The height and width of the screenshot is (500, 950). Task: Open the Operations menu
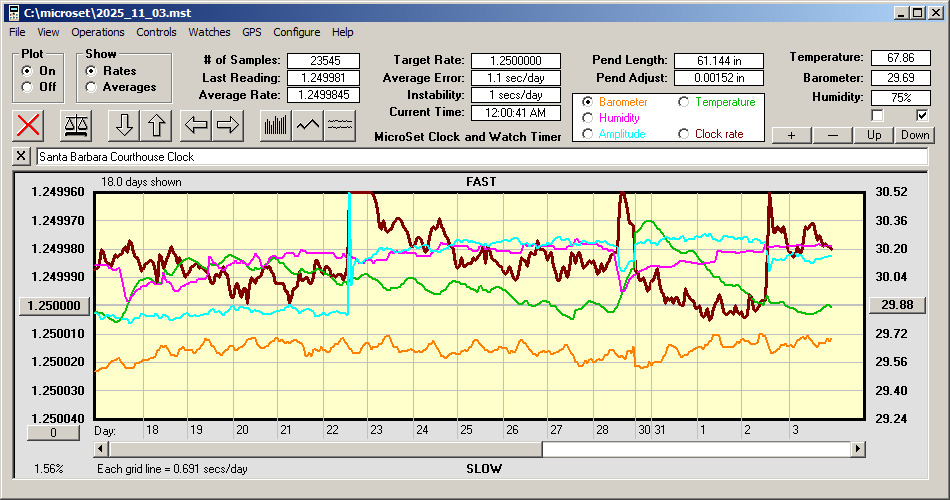click(98, 32)
